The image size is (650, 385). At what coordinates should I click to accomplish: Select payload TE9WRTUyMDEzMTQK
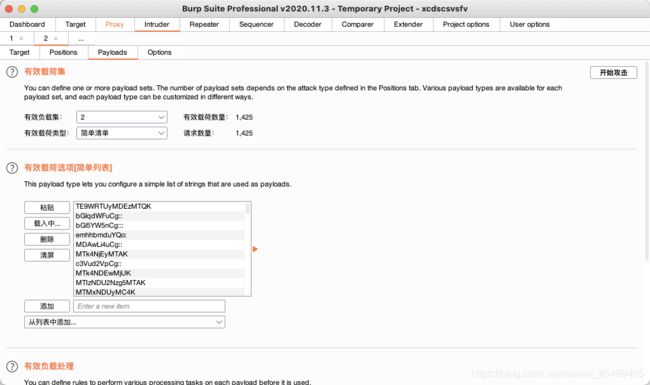point(160,206)
